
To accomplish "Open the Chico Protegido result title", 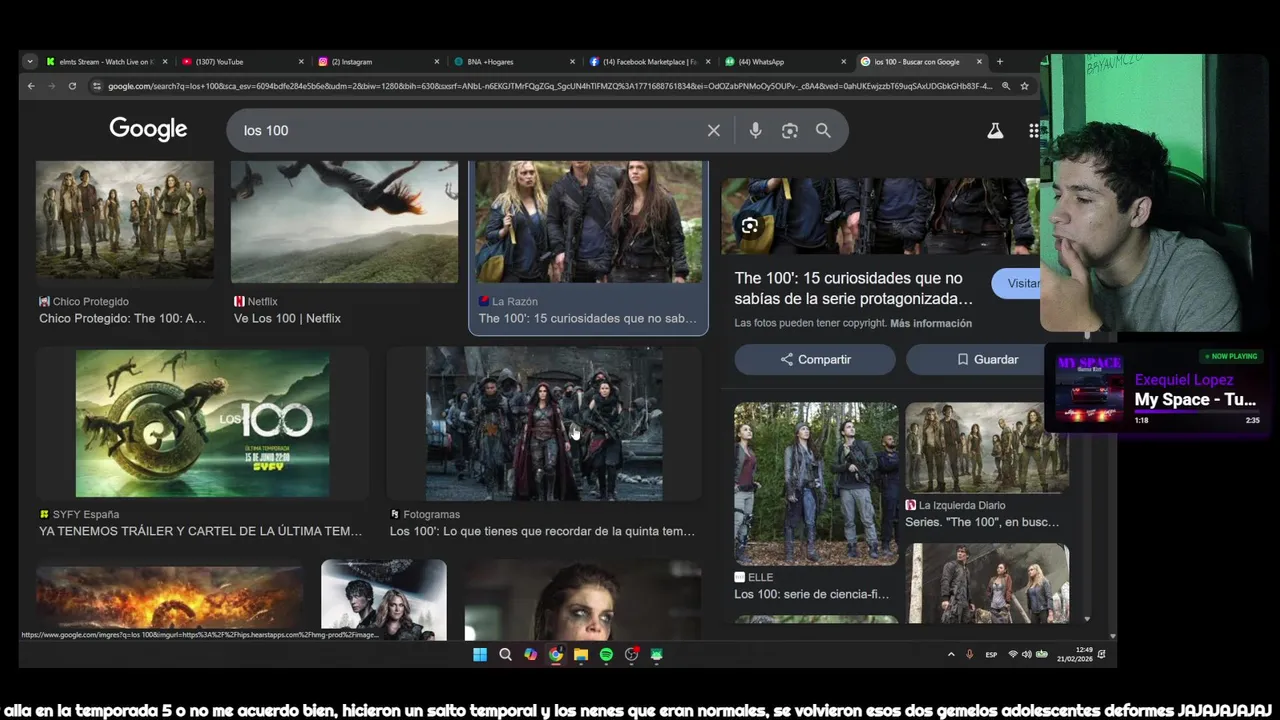I will (122, 318).
